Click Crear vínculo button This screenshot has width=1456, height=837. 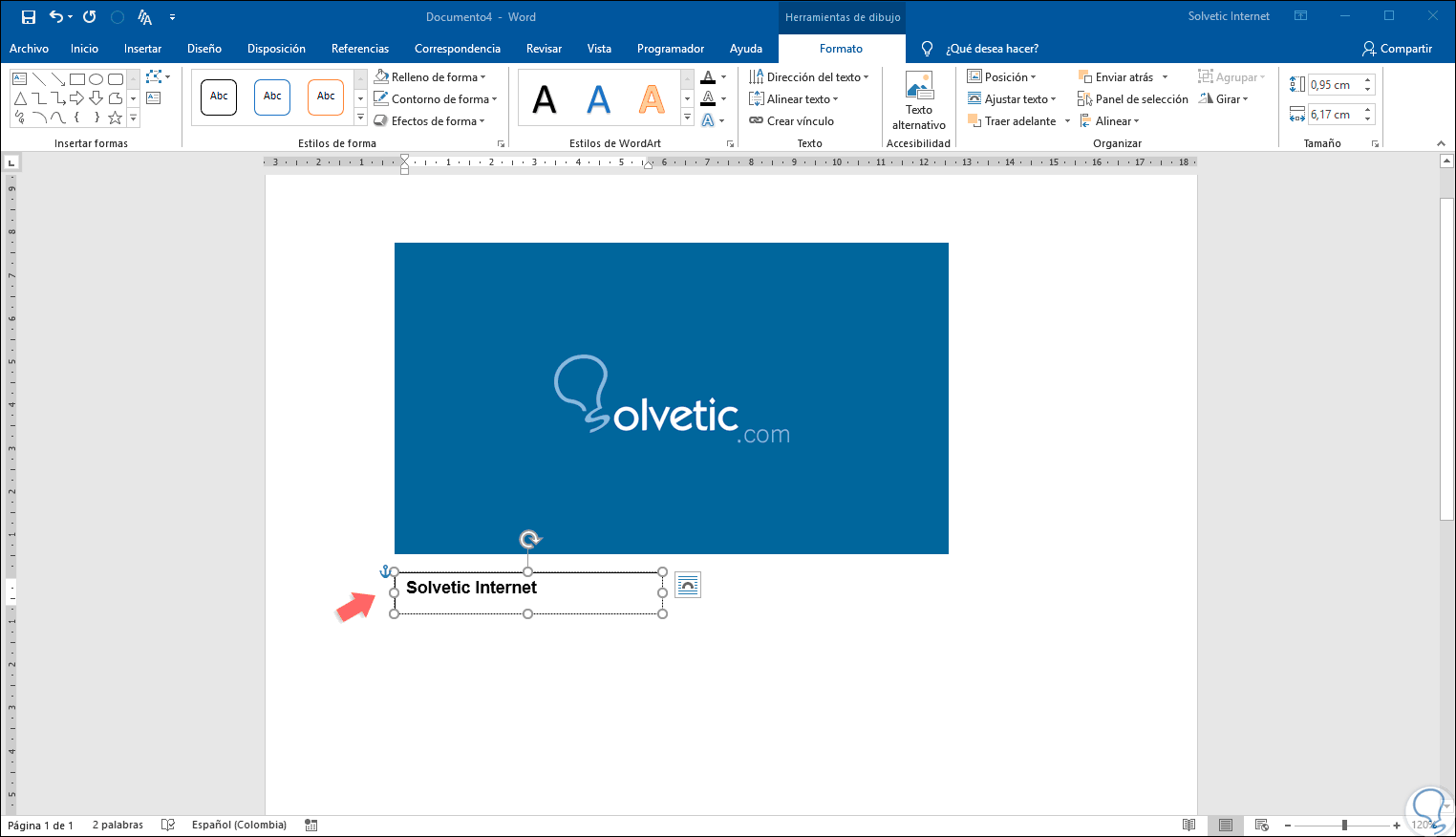pos(792,121)
